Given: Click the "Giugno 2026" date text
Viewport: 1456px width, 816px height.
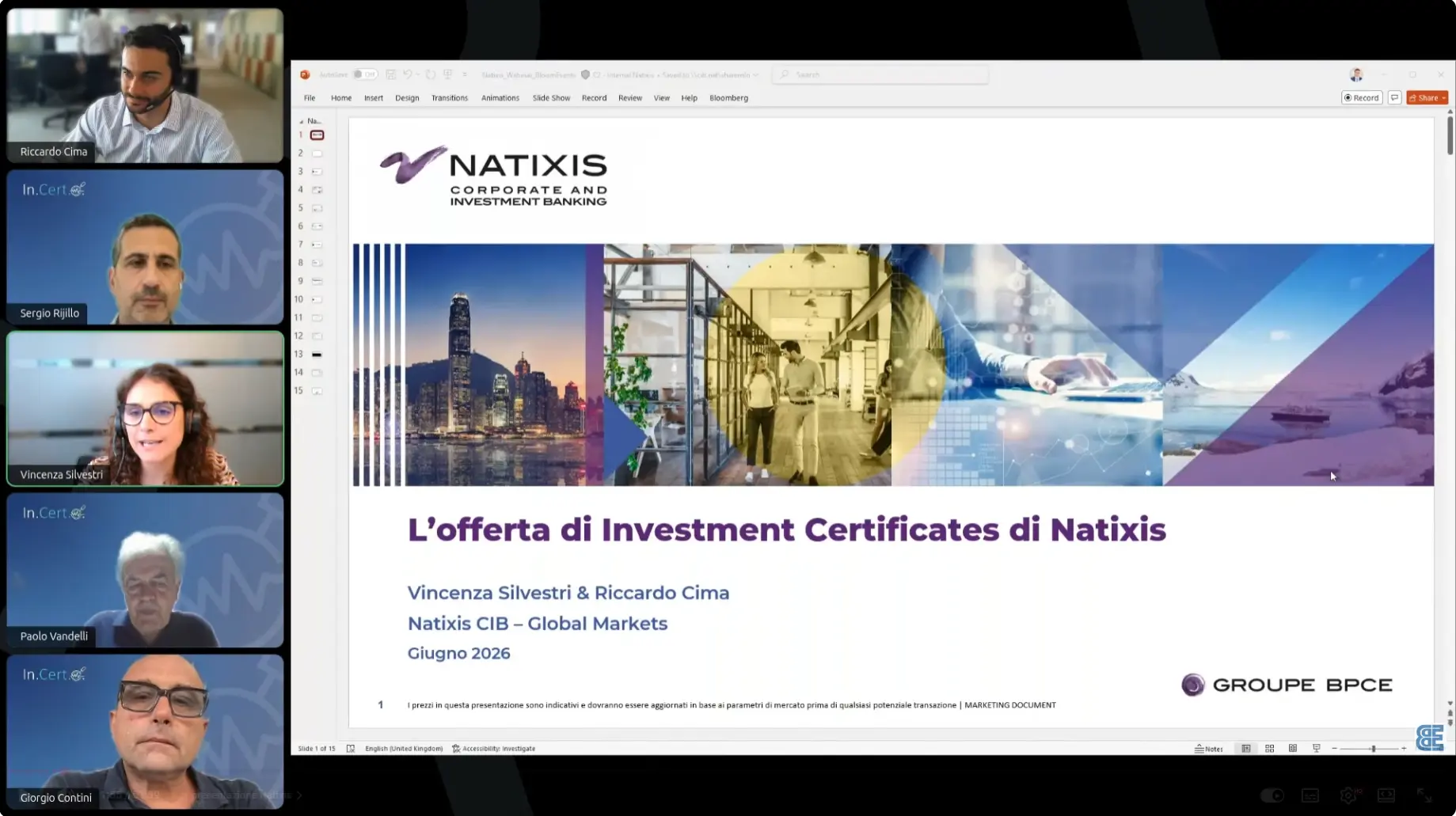Looking at the screenshot, I should [459, 654].
